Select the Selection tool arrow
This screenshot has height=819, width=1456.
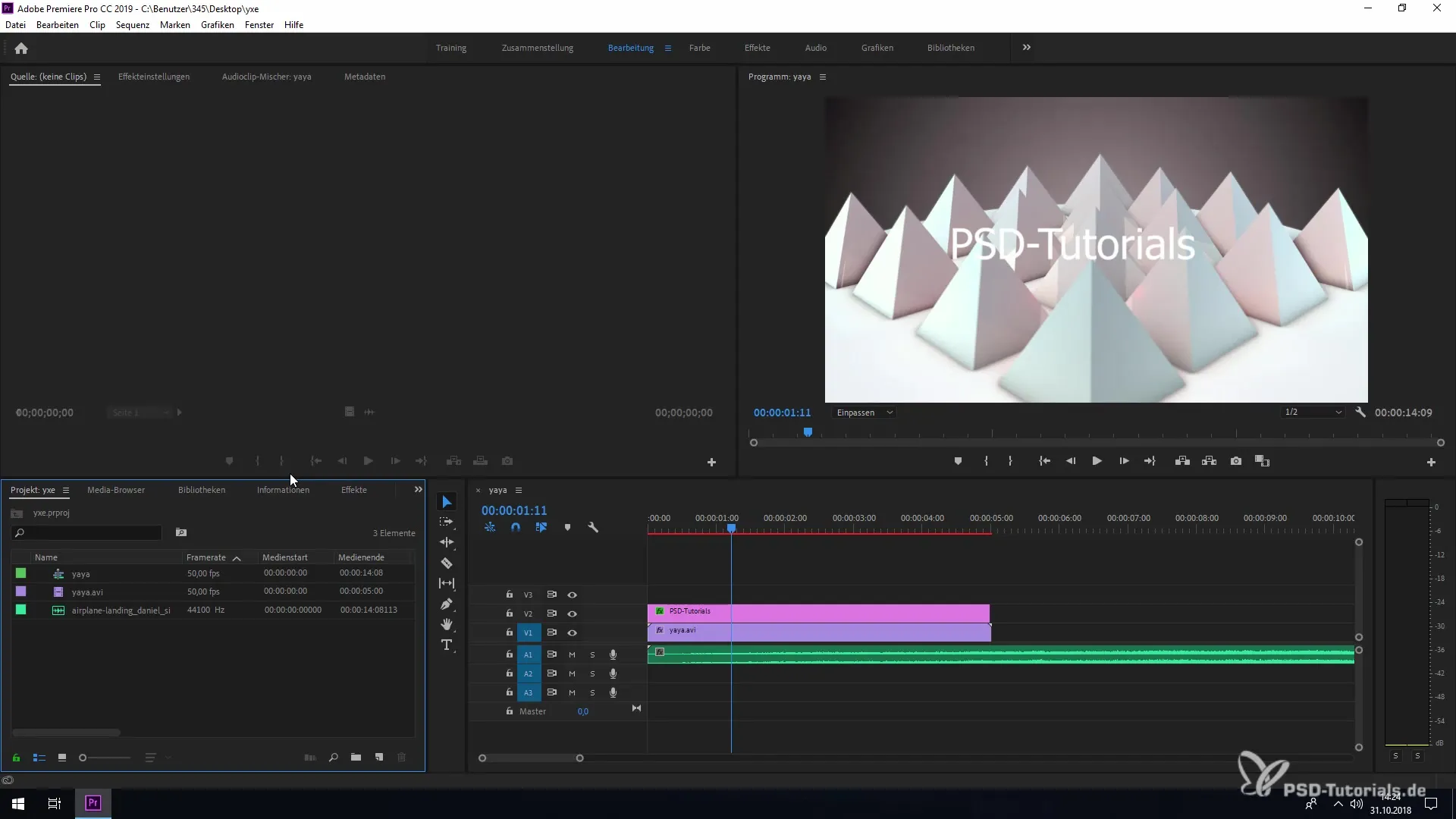[447, 502]
